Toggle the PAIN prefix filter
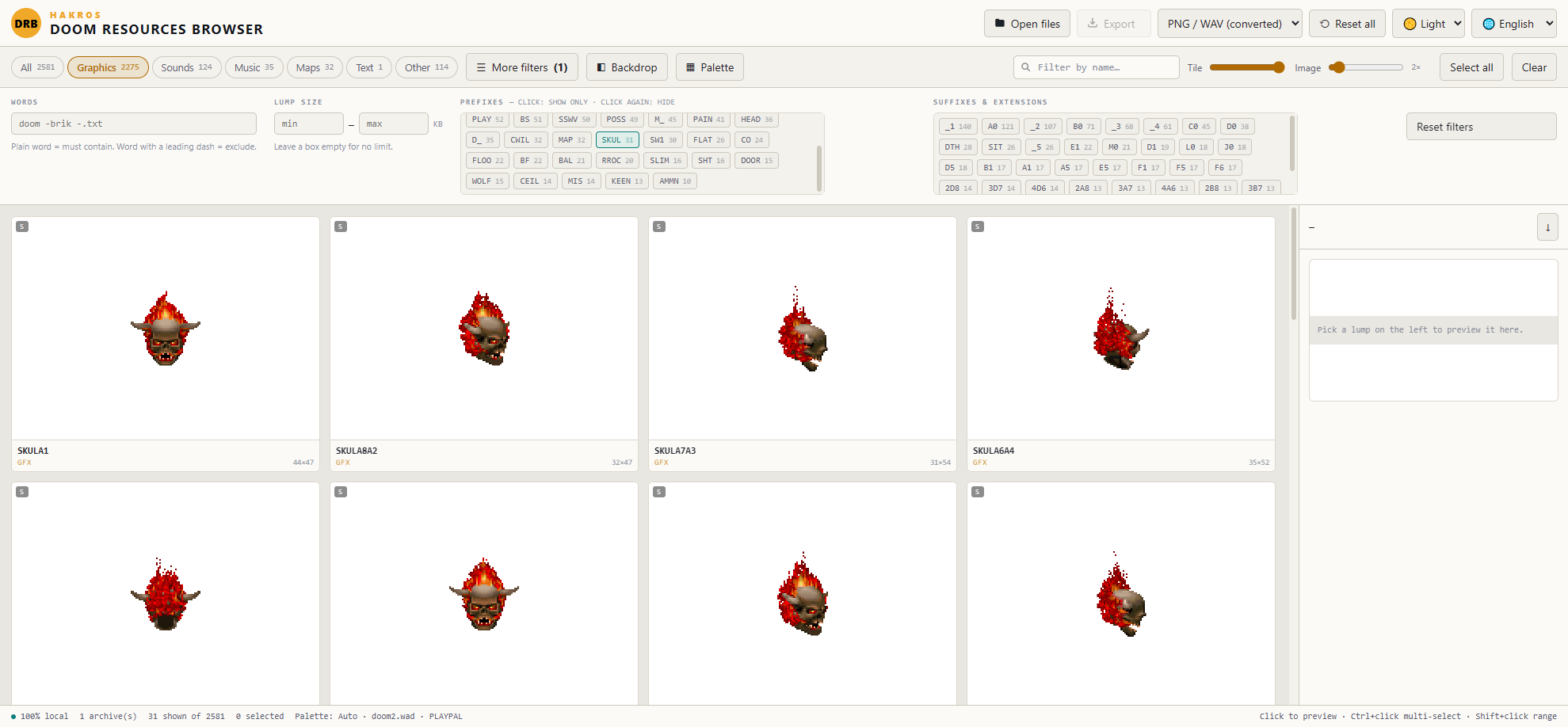1568x727 pixels. (708, 120)
